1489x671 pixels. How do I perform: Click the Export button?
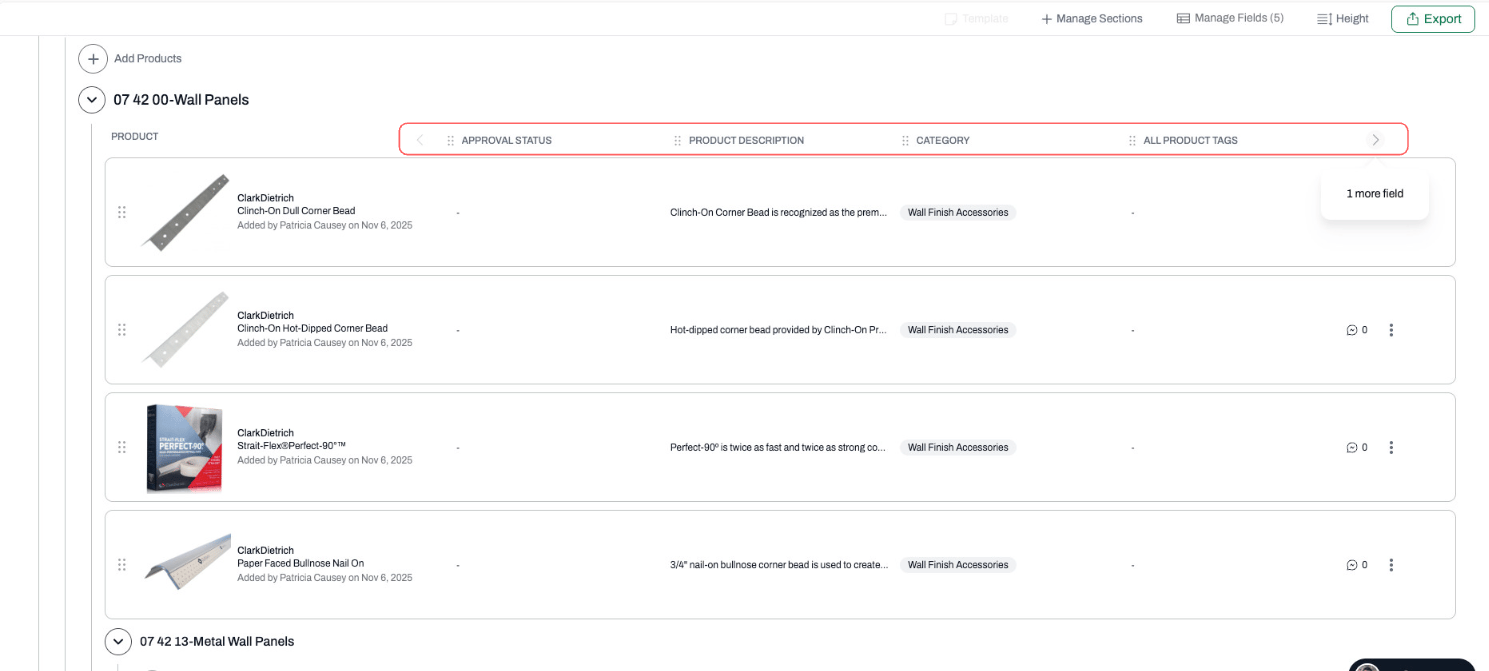(x=1432, y=19)
